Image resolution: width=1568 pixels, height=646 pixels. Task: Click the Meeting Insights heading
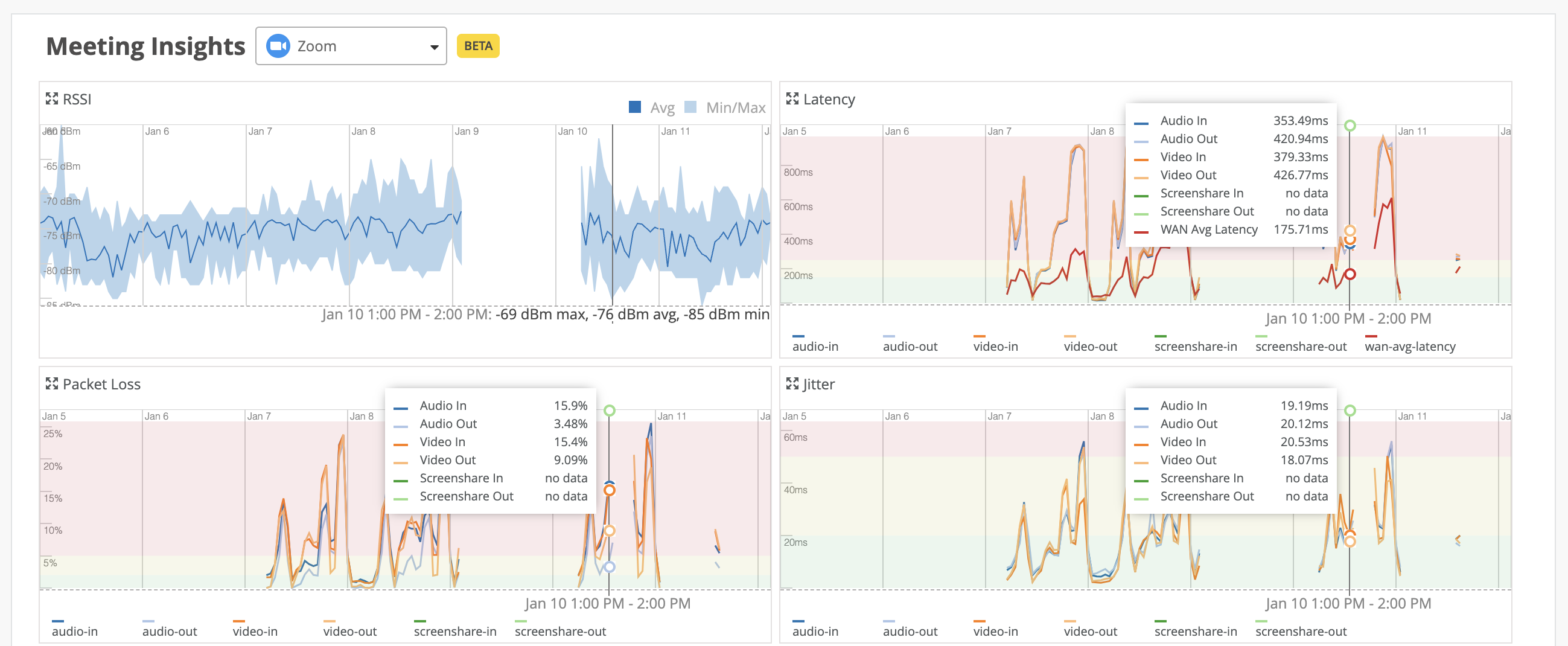click(145, 46)
